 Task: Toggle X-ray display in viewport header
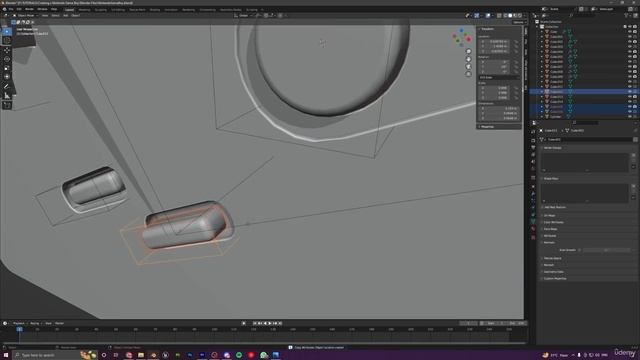[x=499, y=16]
